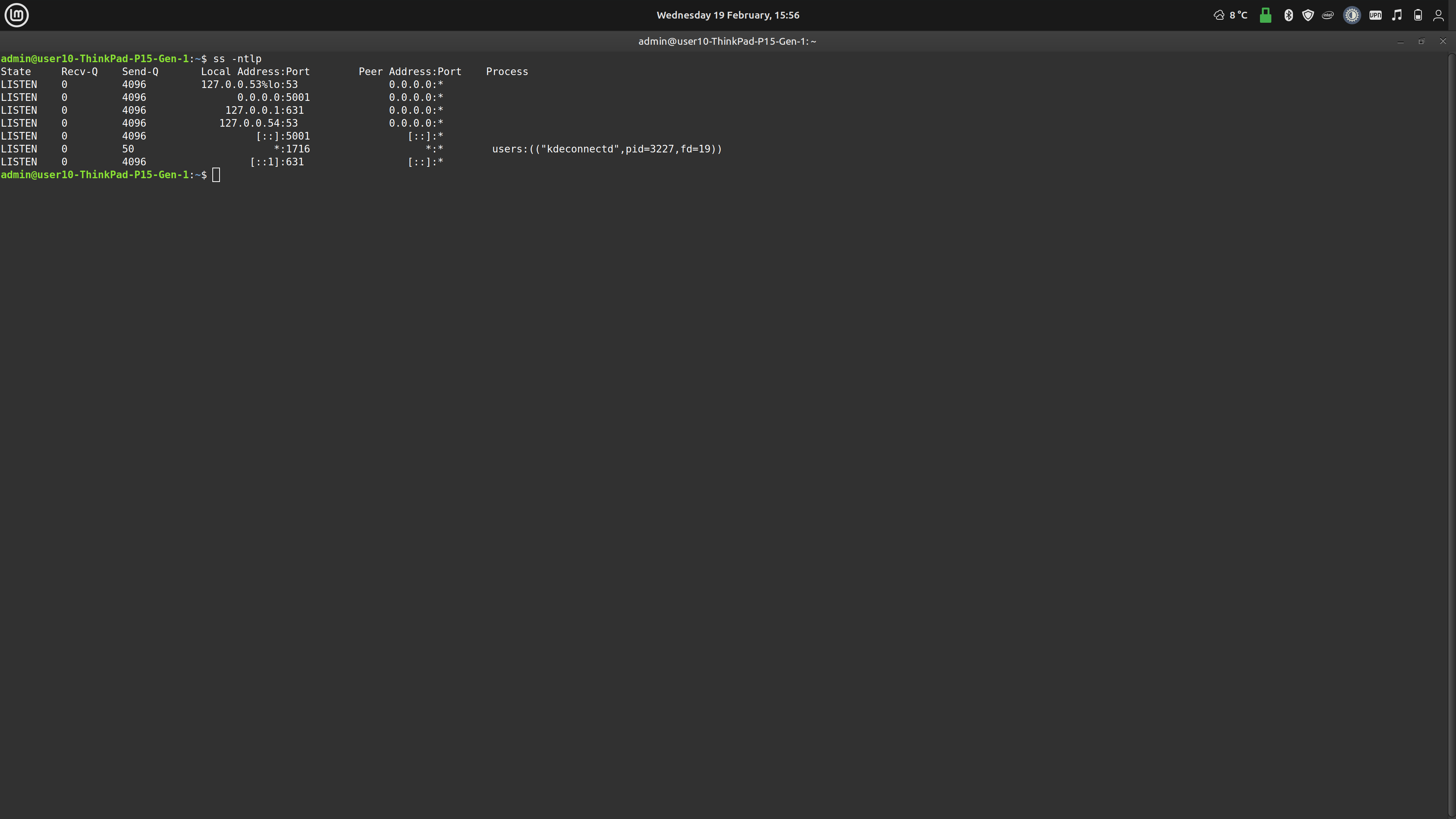The height and width of the screenshot is (819, 1456).
Task: Click the 'Process' column header
Action: pos(507,72)
